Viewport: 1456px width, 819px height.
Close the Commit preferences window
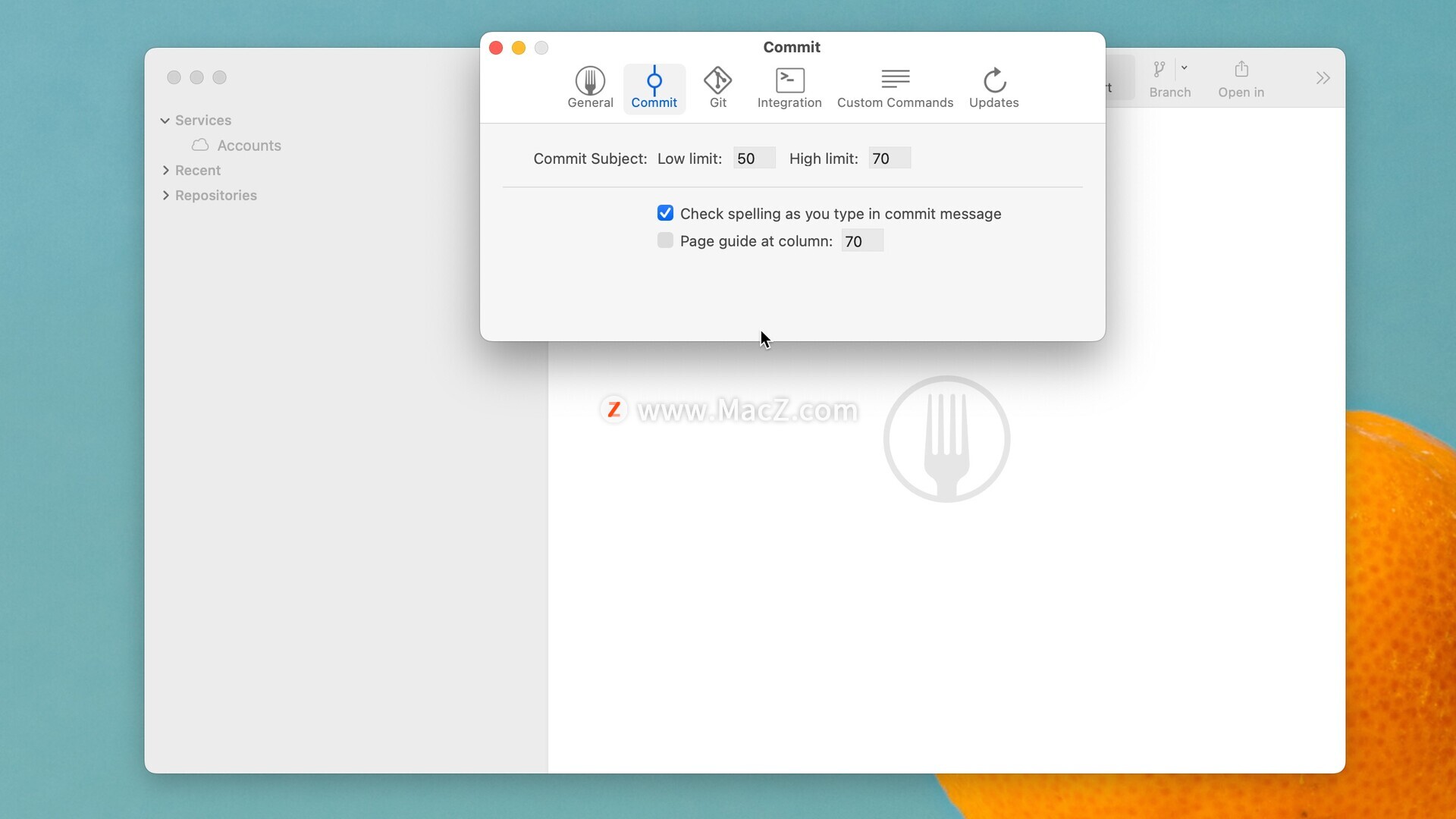coord(496,48)
